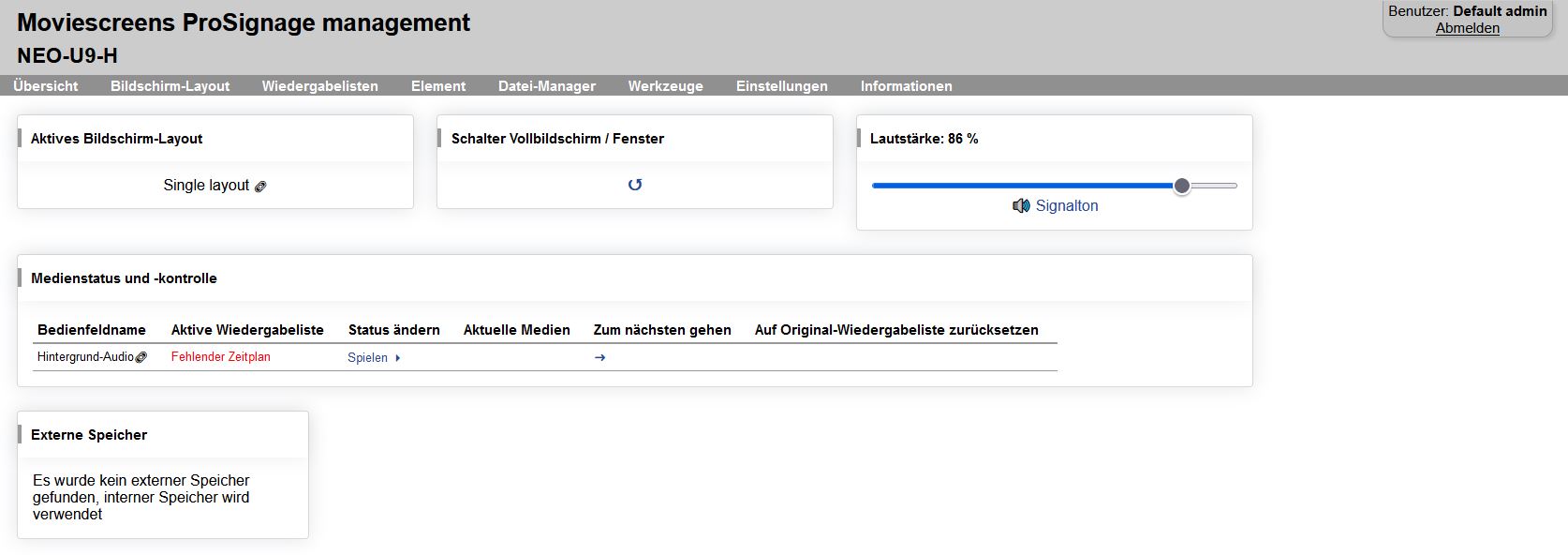Click the red Fehlender Zeitplan text
The width and height of the screenshot is (1568, 555).
coord(221,356)
